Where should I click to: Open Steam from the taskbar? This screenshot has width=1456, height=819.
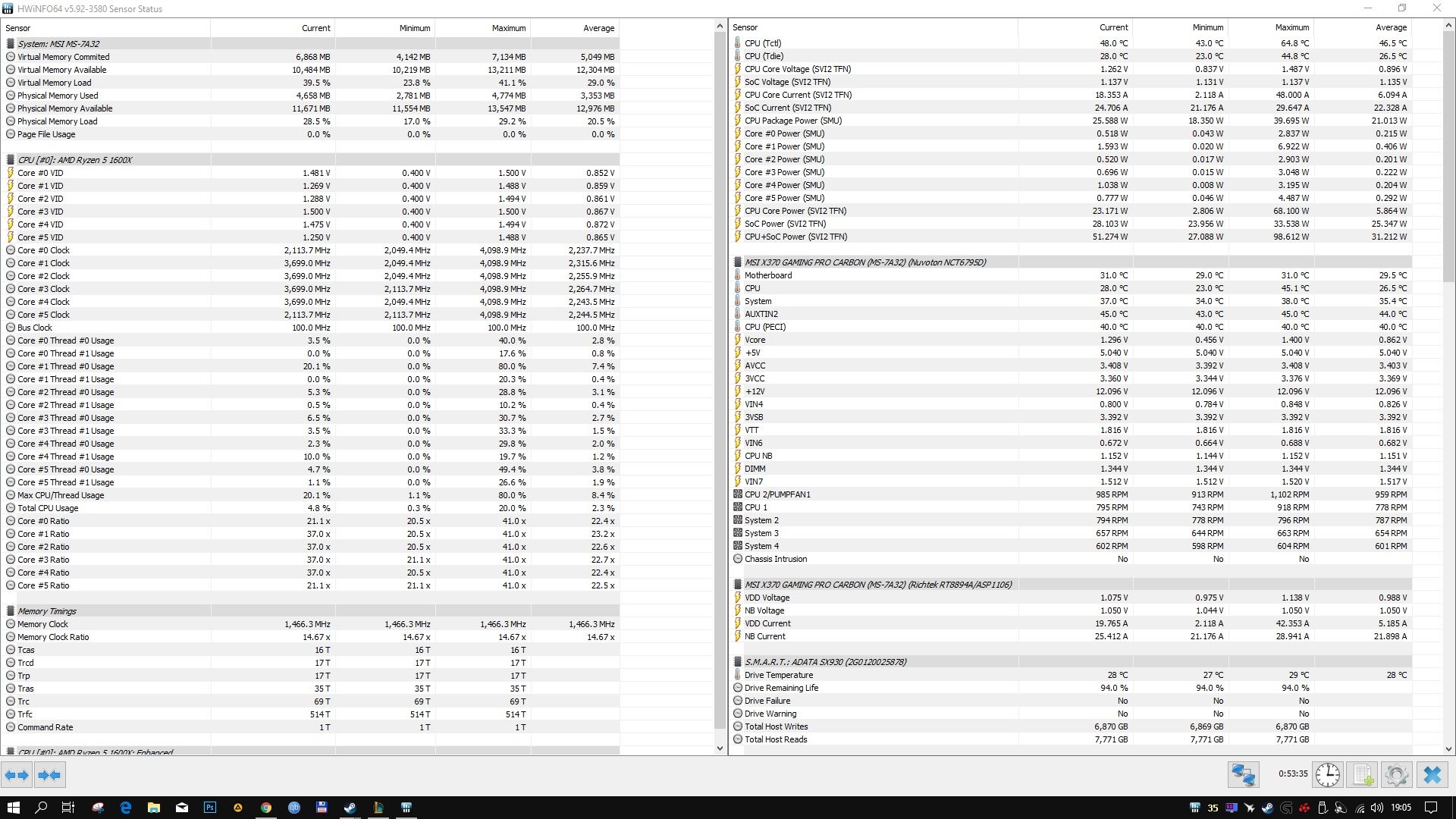click(350, 808)
